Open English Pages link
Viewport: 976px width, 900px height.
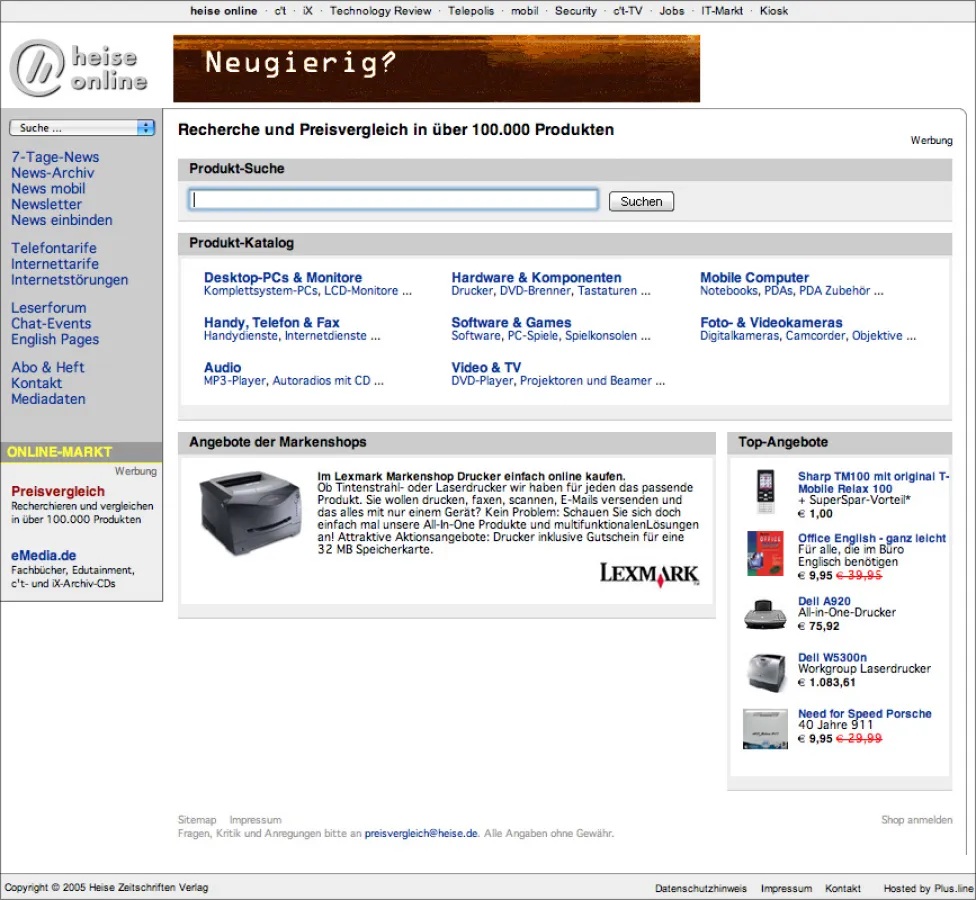tap(55, 339)
